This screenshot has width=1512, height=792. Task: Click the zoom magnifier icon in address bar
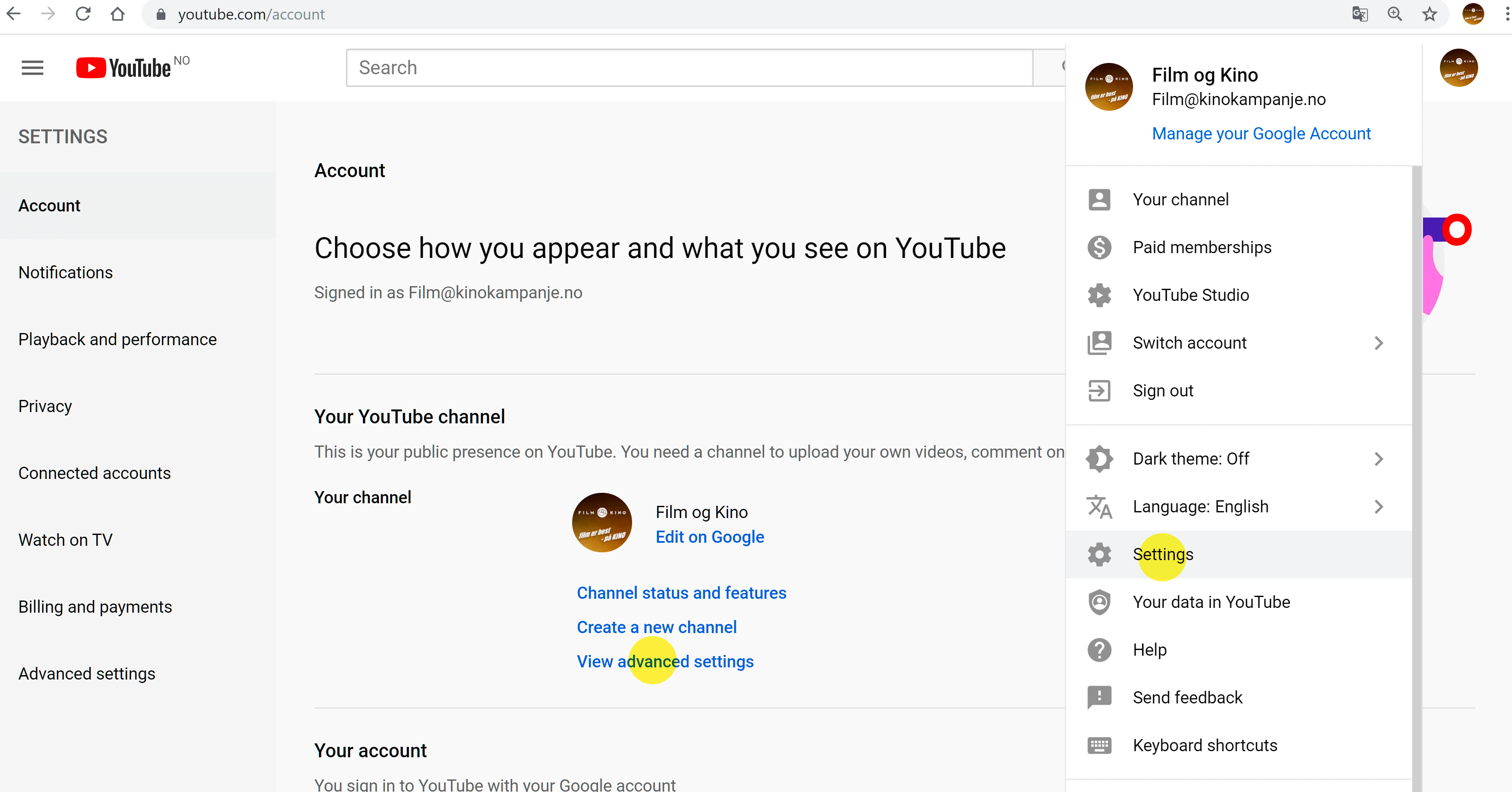[1395, 14]
